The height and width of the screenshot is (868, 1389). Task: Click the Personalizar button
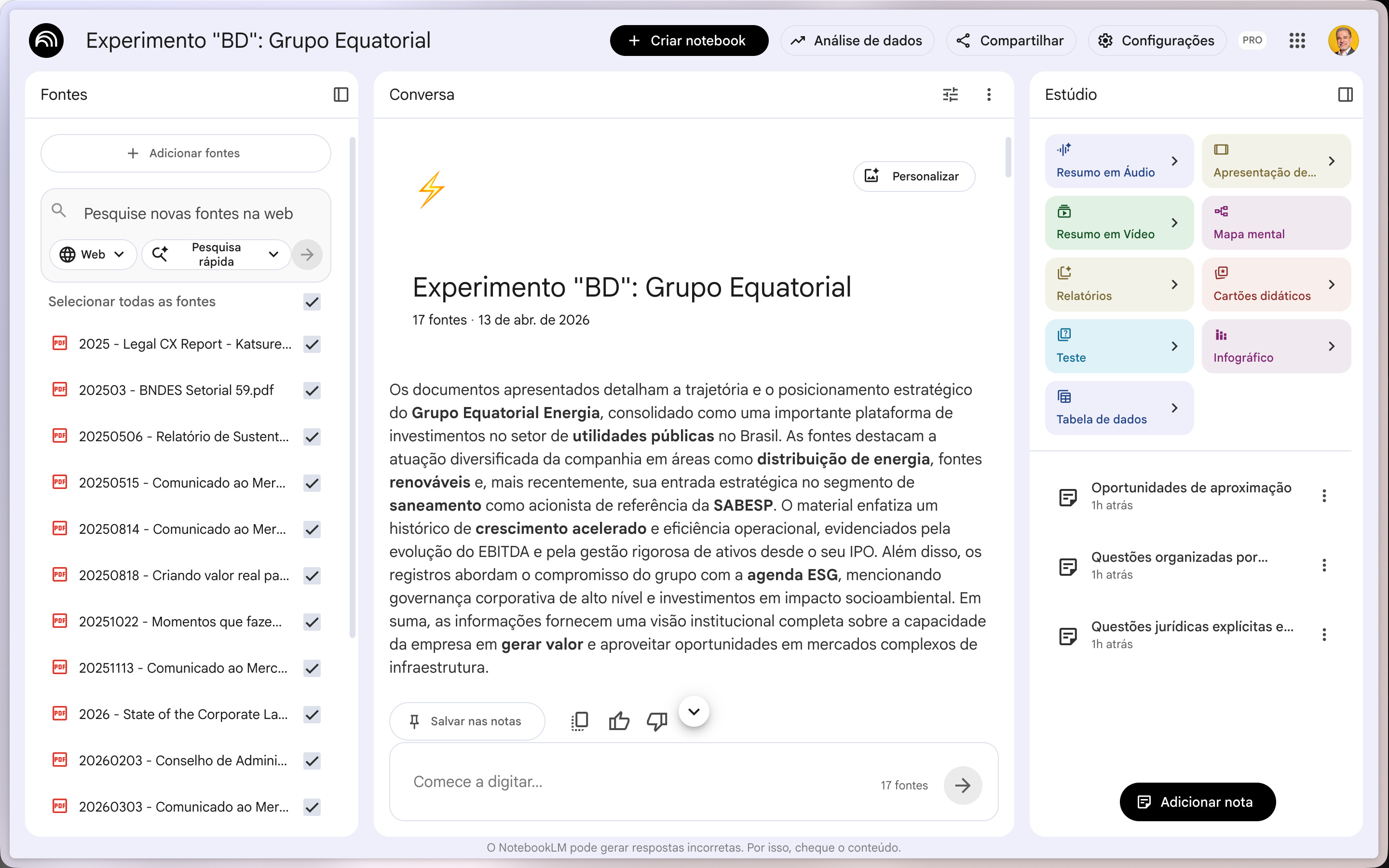(914, 176)
